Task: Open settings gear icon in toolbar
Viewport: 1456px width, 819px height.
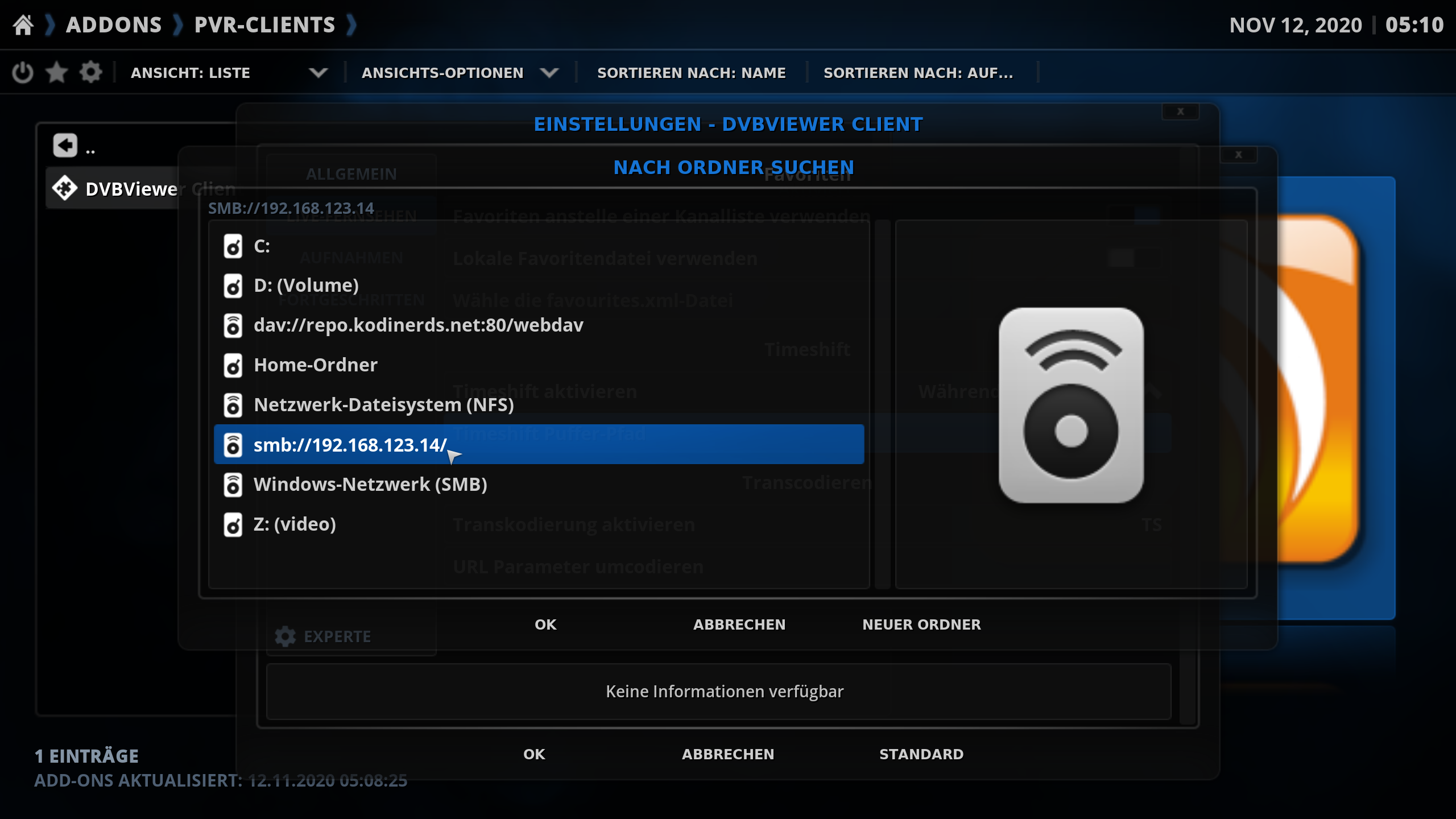Action: [90, 73]
